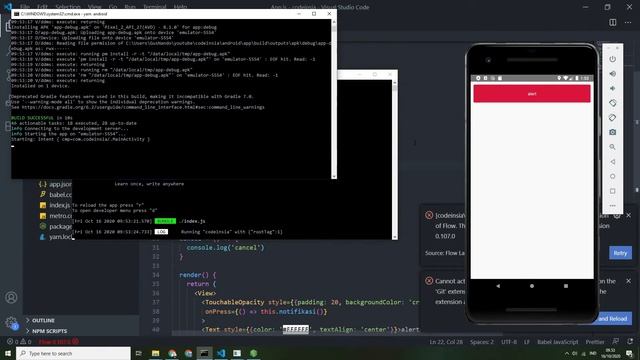Tap the red alert button in the app
The image size is (640, 360).
[532, 93]
